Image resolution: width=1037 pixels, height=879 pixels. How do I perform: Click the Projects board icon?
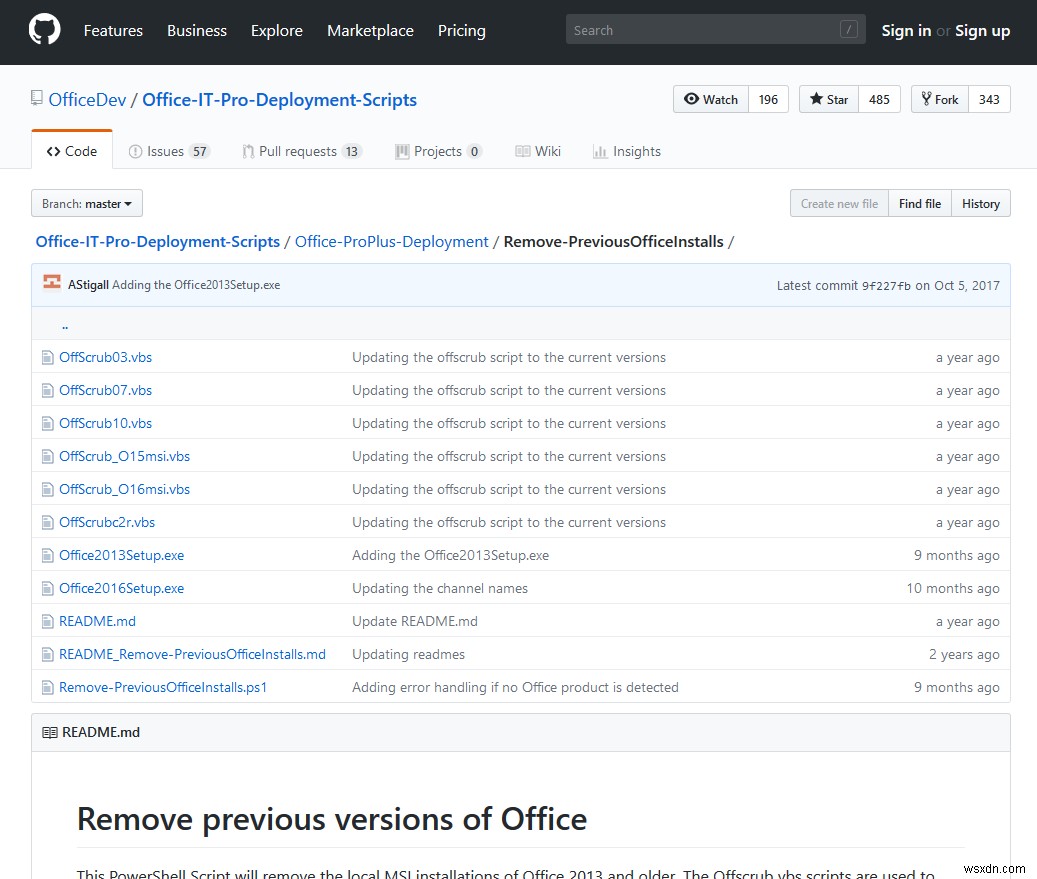click(x=404, y=151)
